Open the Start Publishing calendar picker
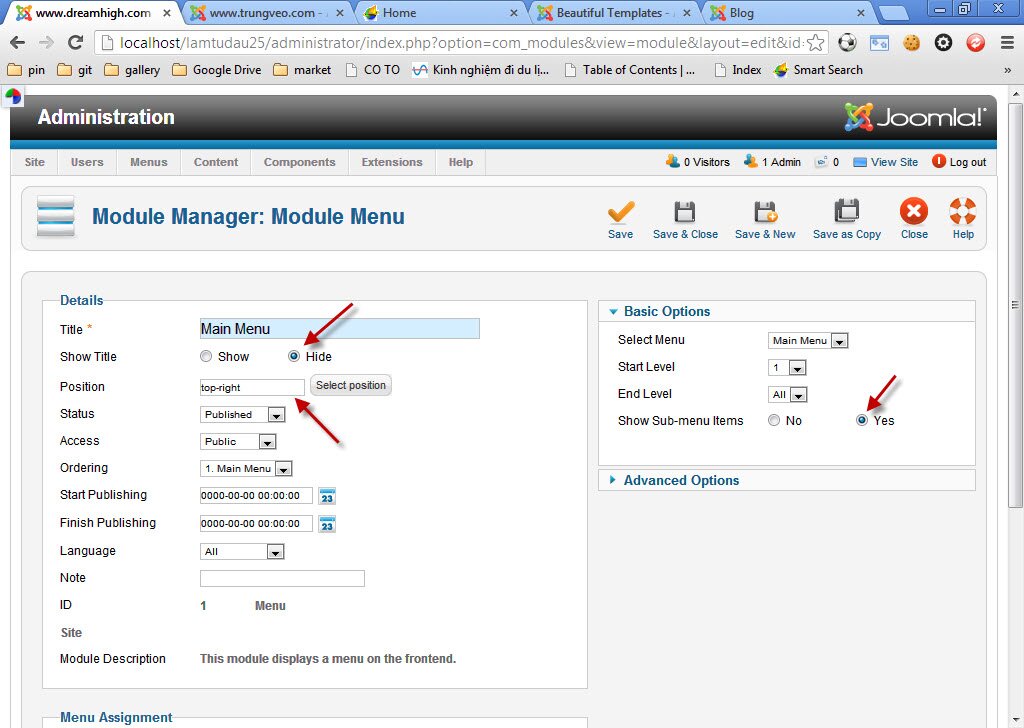This screenshot has height=728, width=1024. [x=326, y=495]
